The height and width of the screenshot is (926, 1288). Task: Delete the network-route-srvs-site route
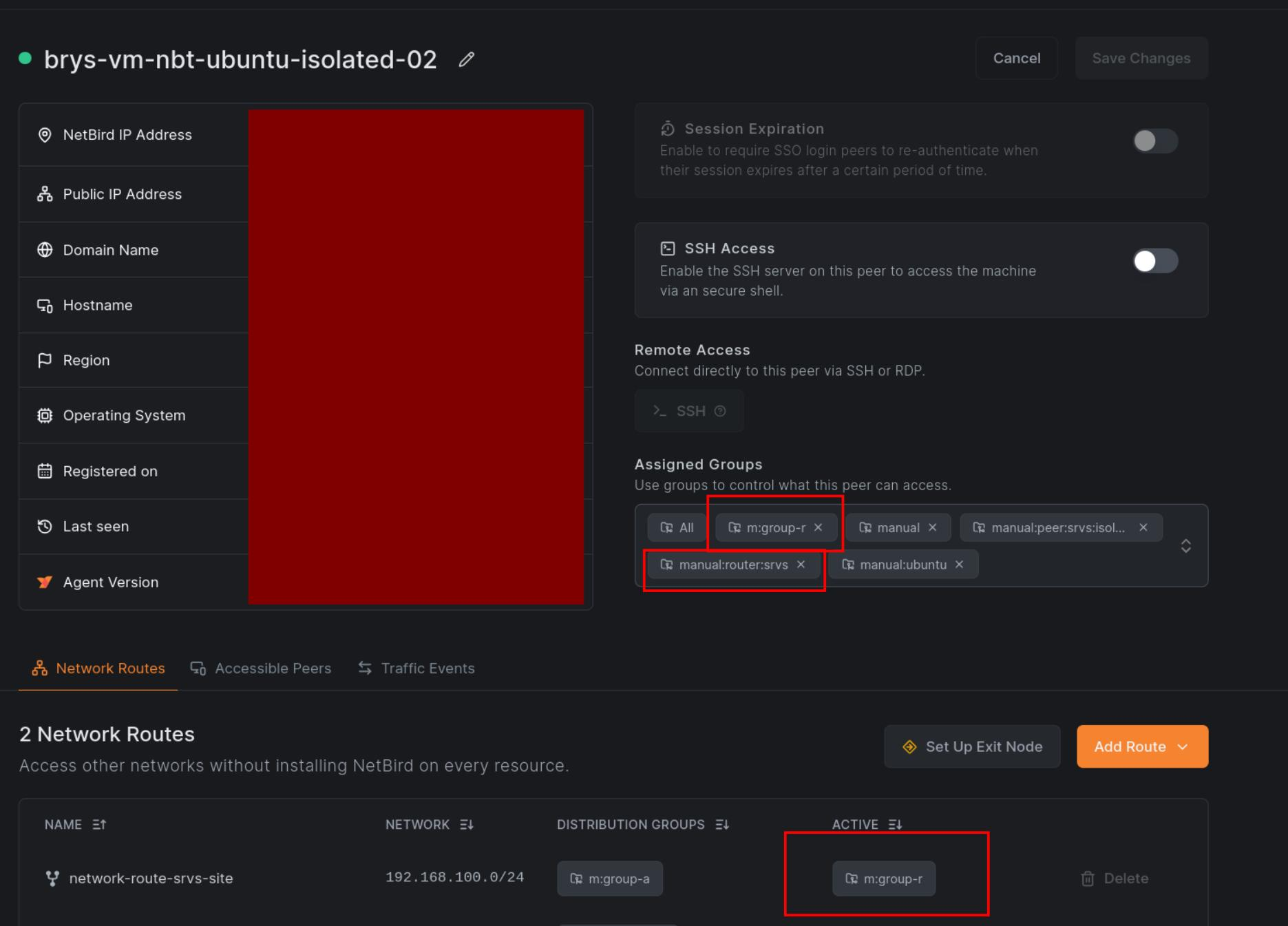[1115, 878]
